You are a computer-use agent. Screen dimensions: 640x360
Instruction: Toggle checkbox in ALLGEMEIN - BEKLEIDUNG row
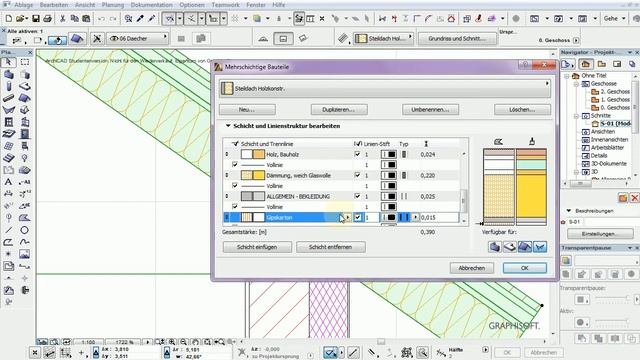click(358, 196)
